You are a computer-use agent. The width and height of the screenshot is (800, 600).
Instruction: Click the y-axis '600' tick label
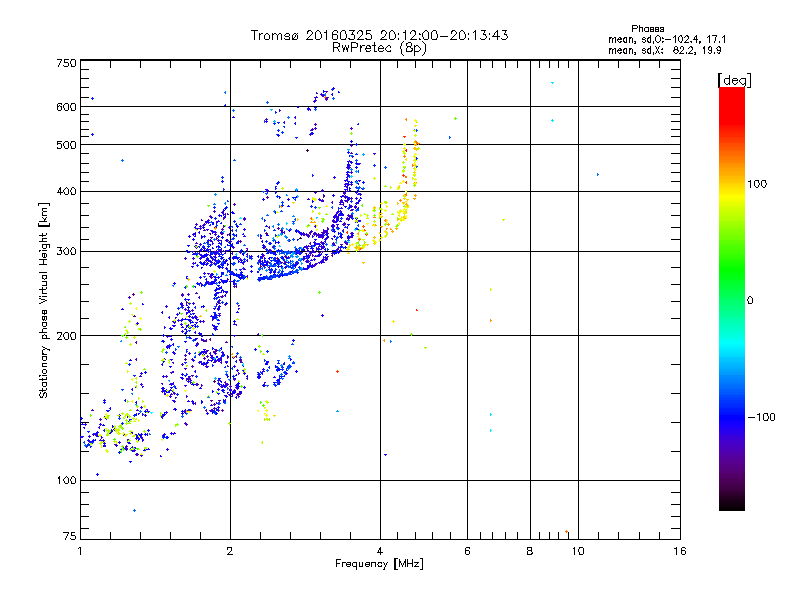[66, 107]
